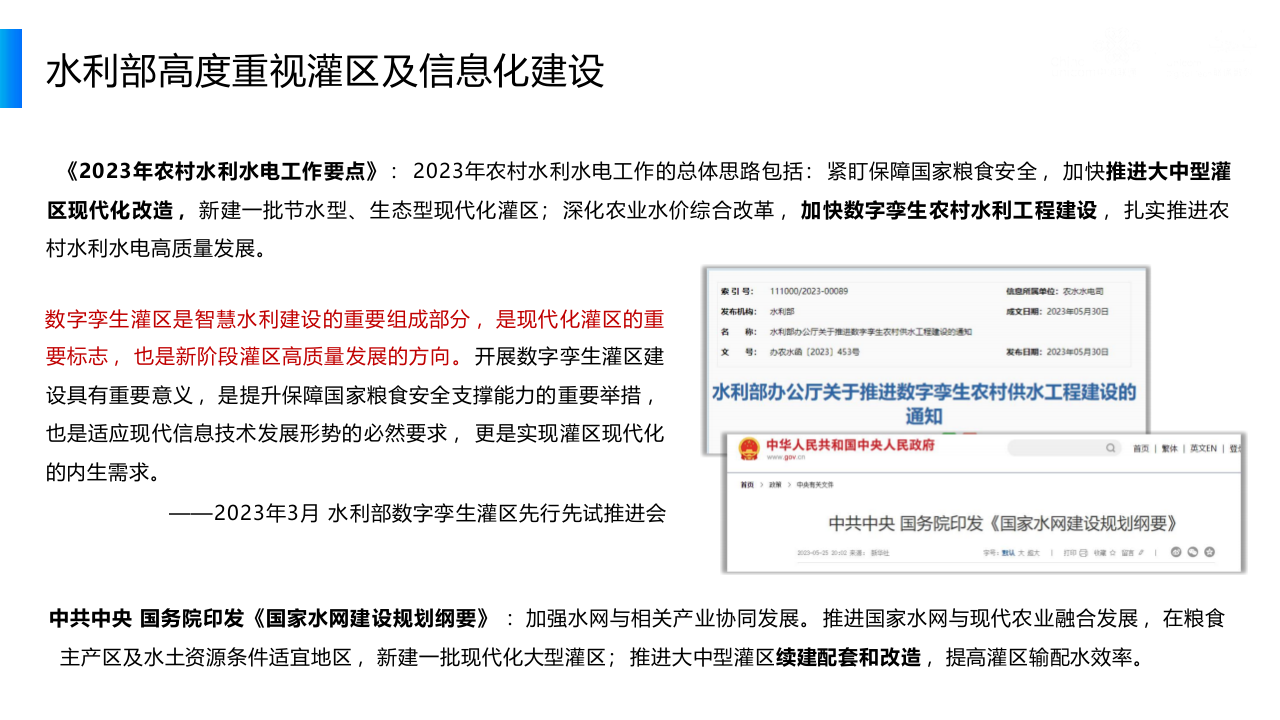This screenshot has width=1280, height=720.
Task: Click the 政策 breadcrumb link
Action: (773, 483)
